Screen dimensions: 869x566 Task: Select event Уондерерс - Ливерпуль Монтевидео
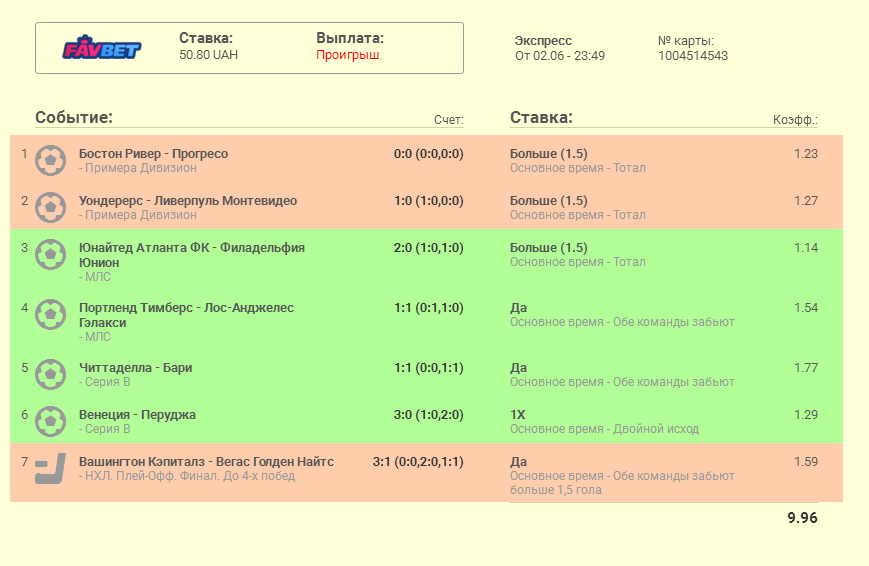[x=188, y=201]
